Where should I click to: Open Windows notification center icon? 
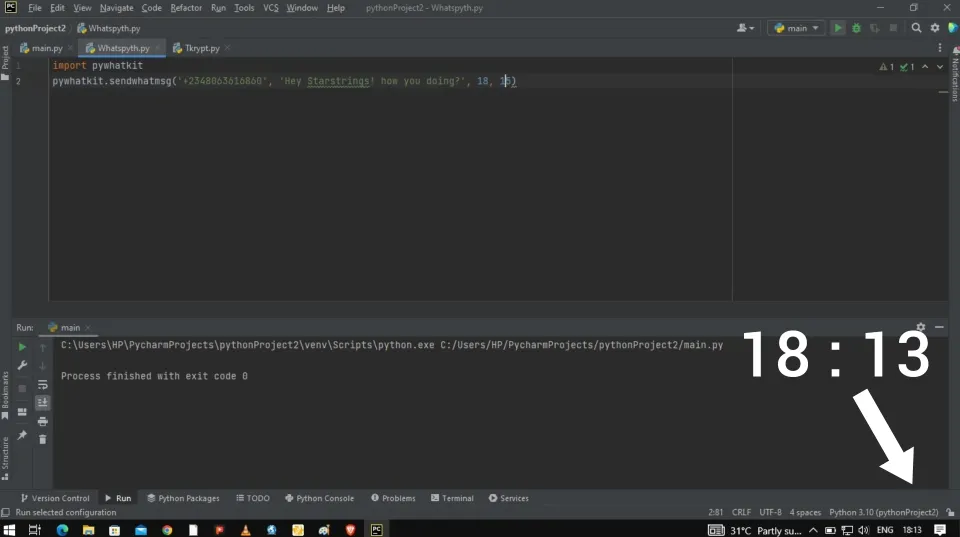point(940,530)
